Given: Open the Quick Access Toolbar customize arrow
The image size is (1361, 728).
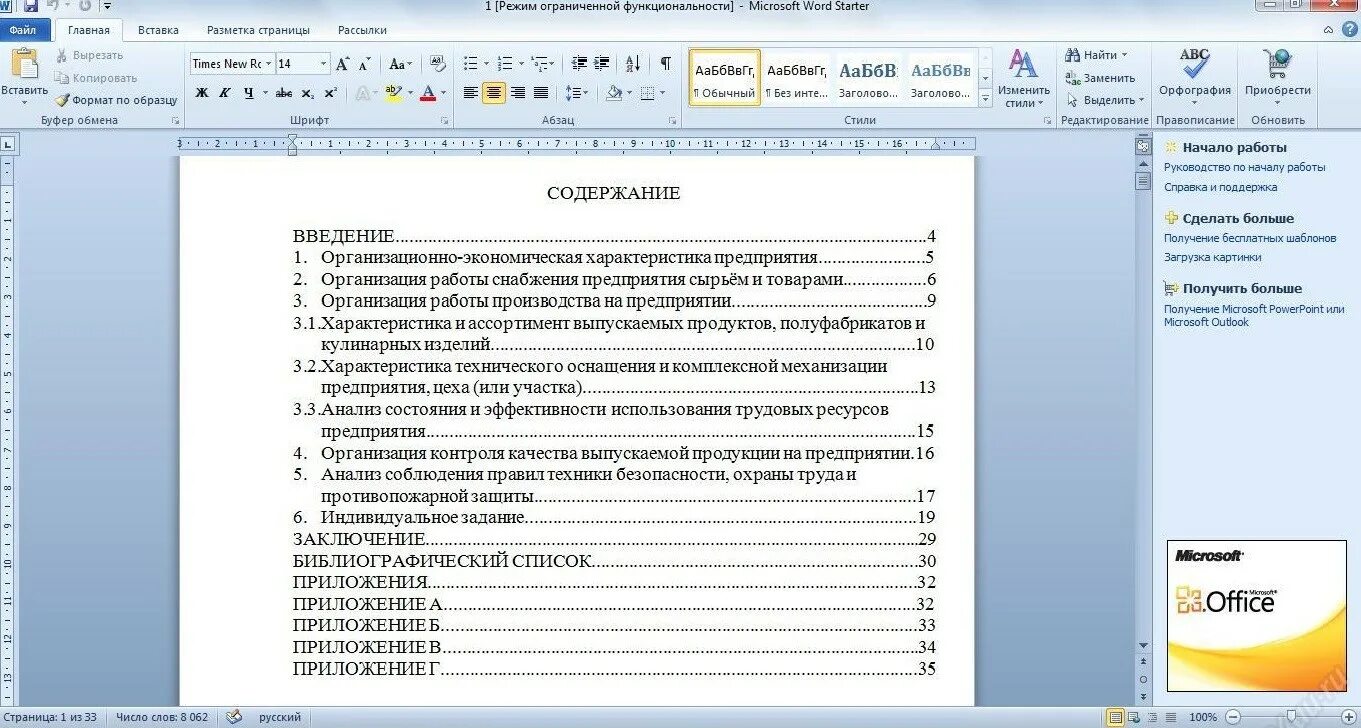Looking at the screenshot, I should pyautogui.click(x=107, y=6).
